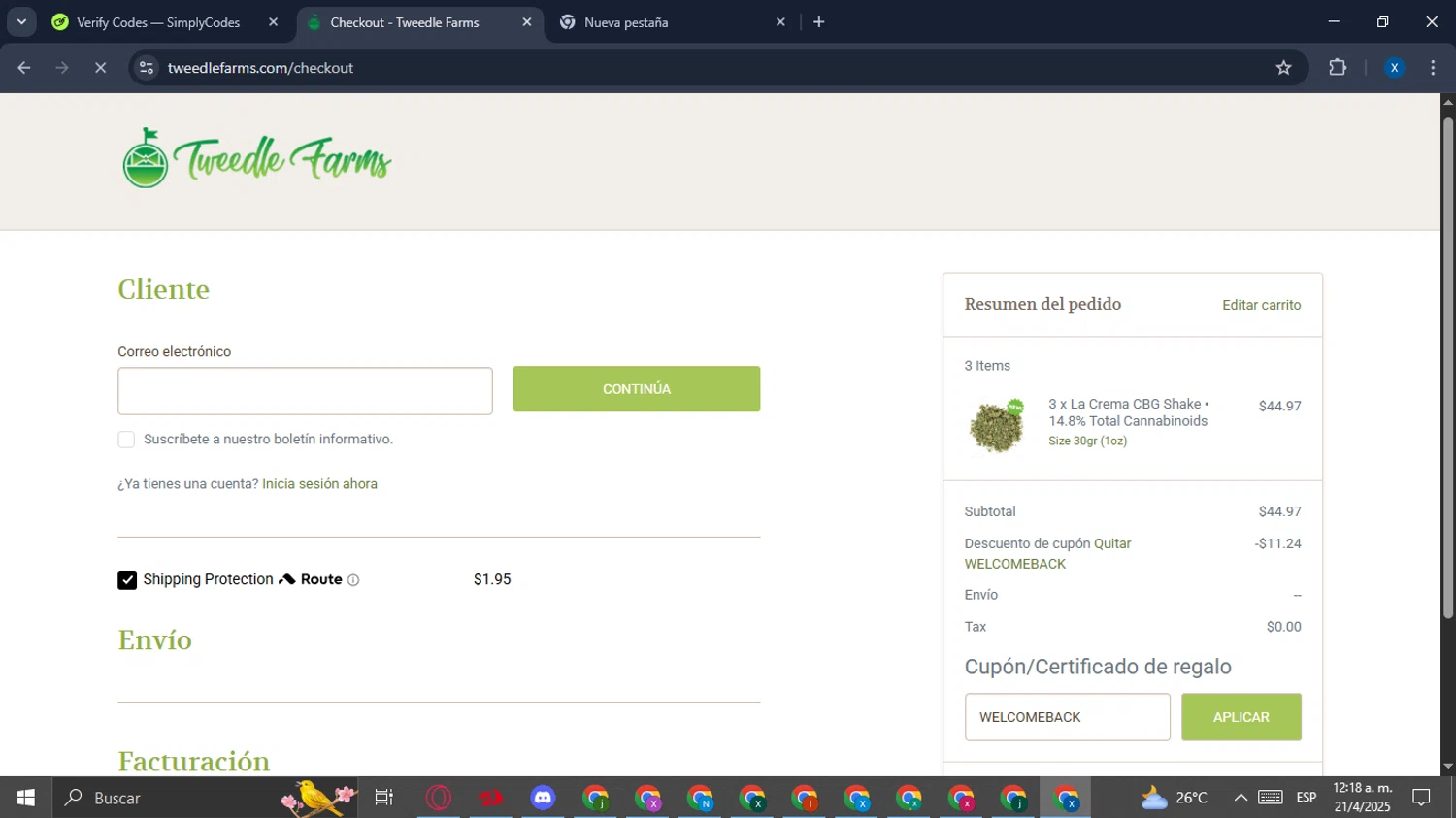Click the La Crema CBG Shake thumbnail
Viewport: 1456px width, 818px height.
tap(997, 424)
